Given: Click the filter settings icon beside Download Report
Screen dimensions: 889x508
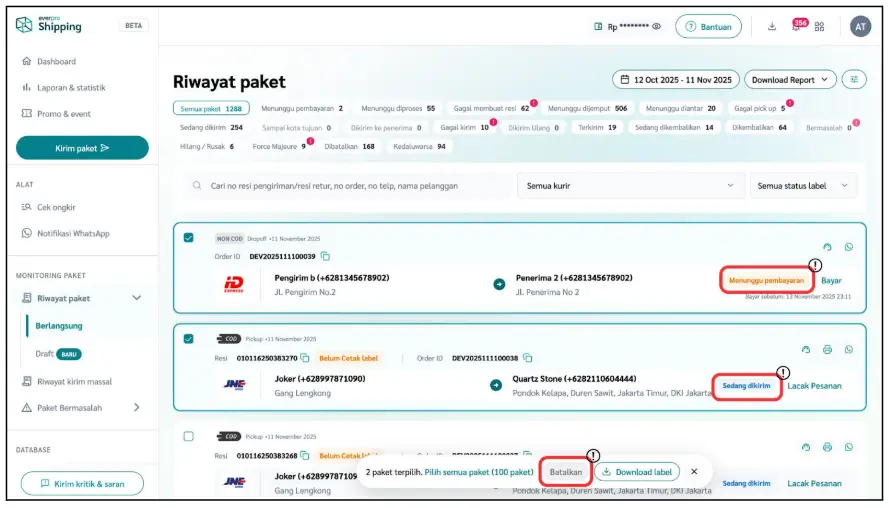Looking at the screenshot, I should click(x=854, y=79).
